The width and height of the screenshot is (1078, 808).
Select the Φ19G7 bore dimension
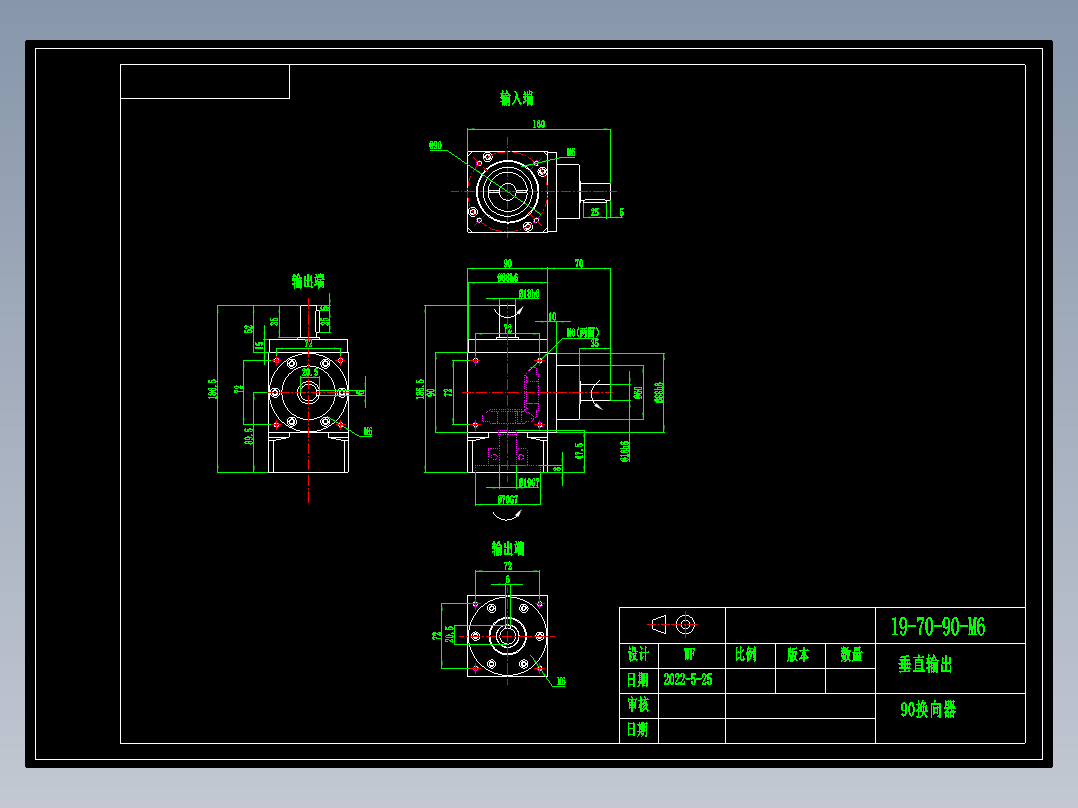(529, 483)
